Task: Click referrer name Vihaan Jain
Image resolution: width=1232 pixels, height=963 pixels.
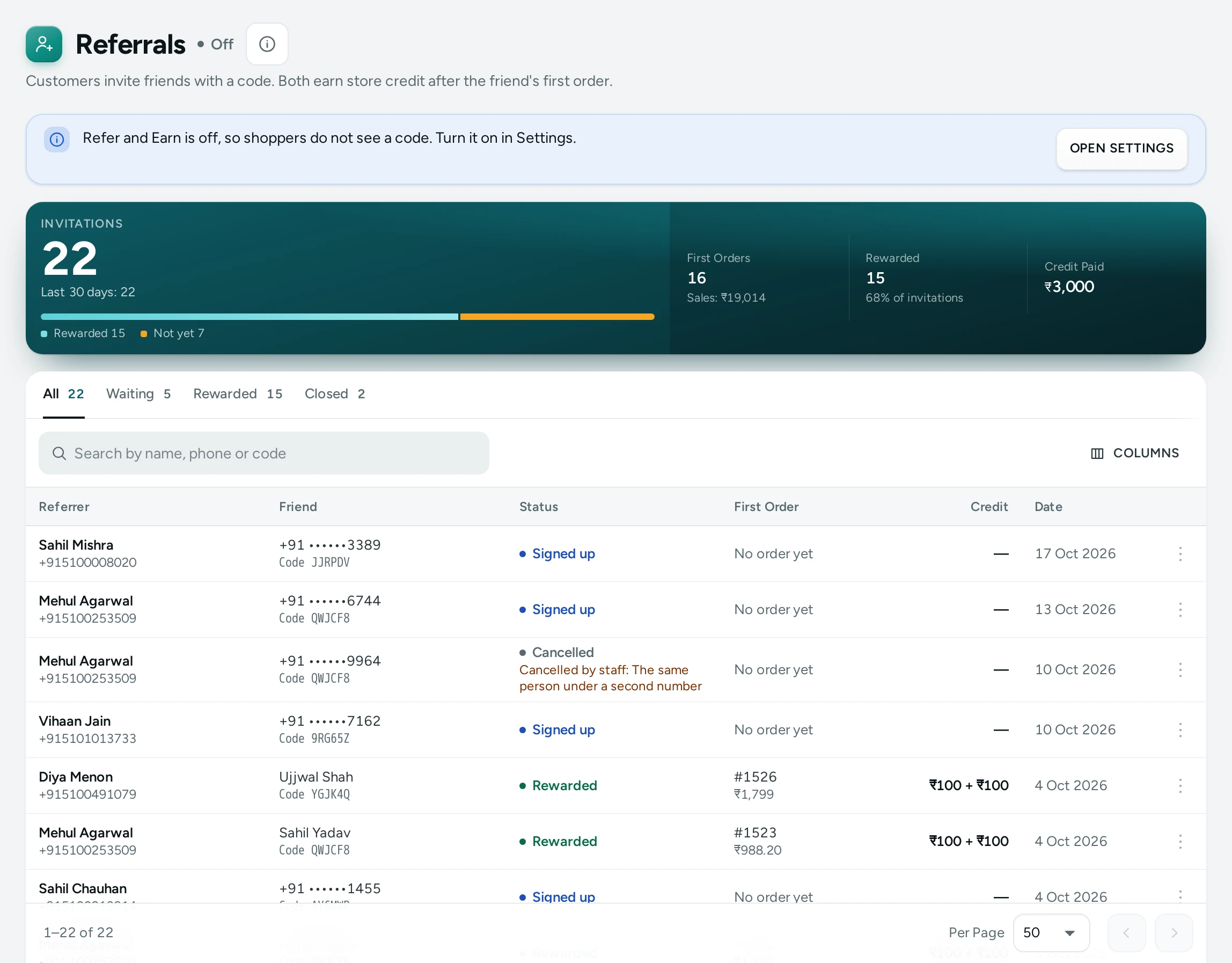Action: click(75, 721)
